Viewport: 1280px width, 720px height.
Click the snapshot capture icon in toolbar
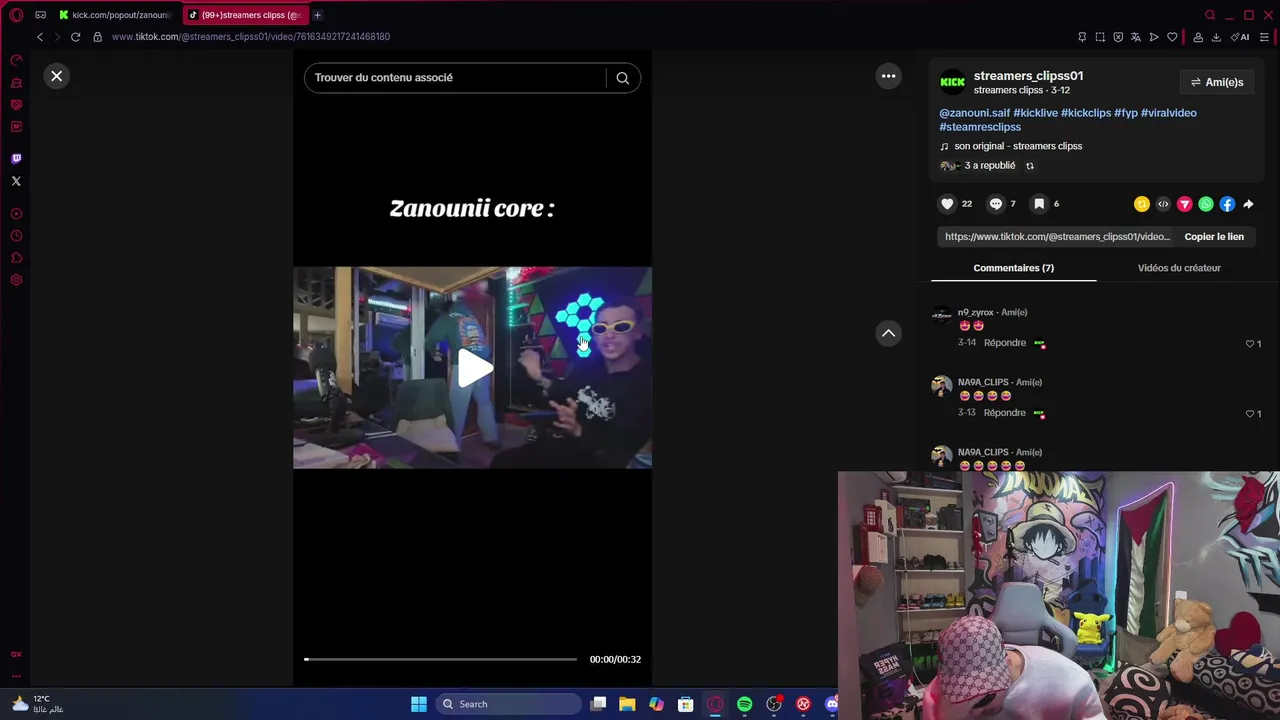coord(1100,37)
